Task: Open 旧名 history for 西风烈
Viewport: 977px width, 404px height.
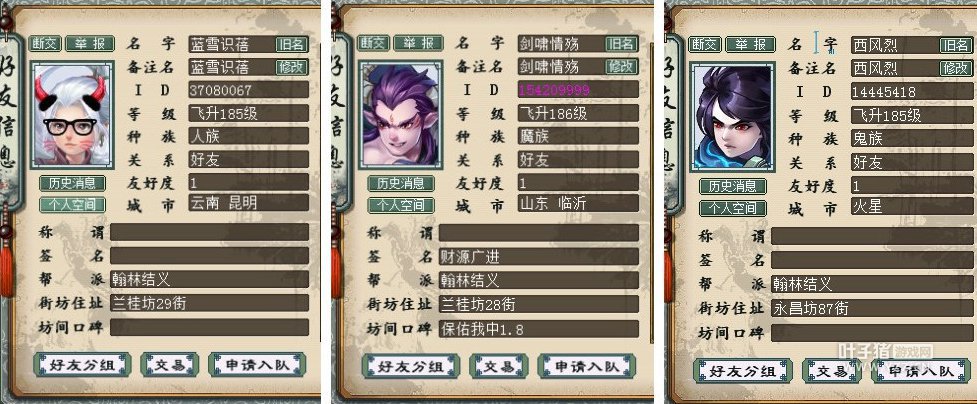Action: click(955, 45)
